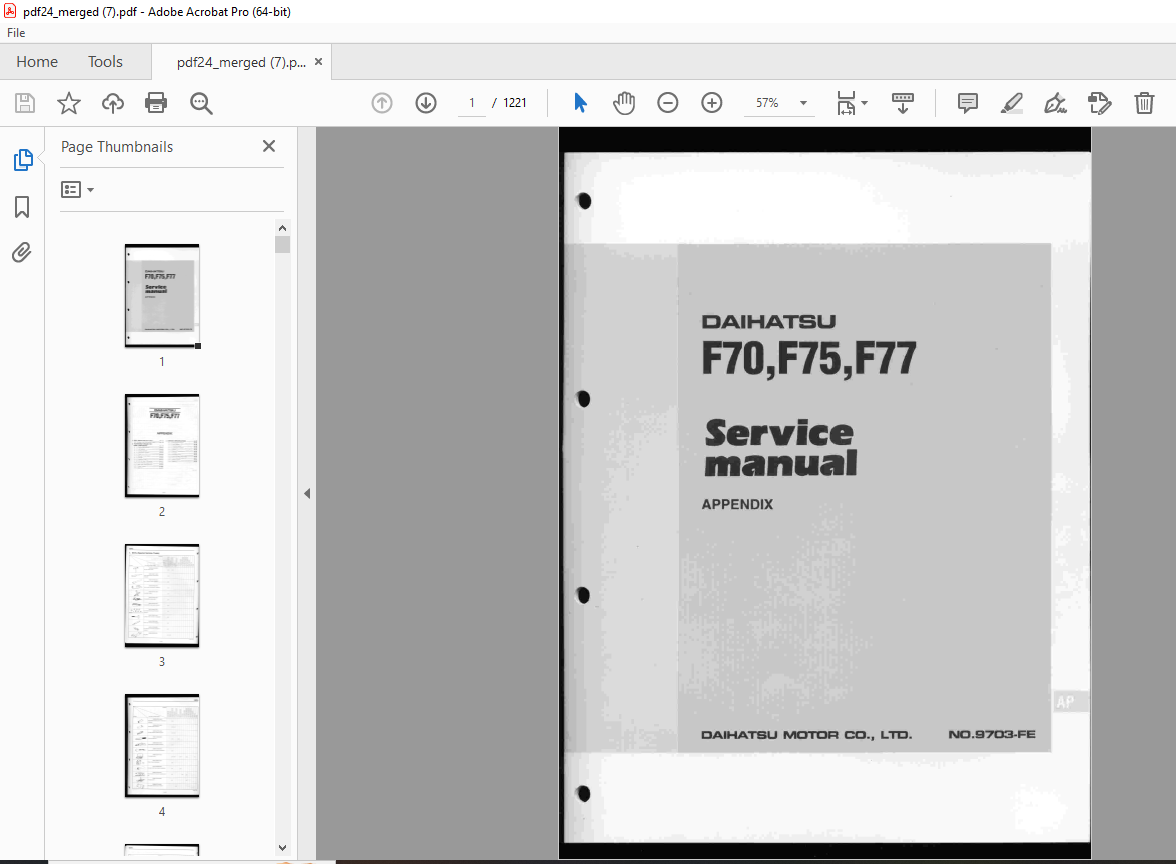Close the pdf24_merged document tab
Viewport: 1176px width, 864px height.
point(319,62)
